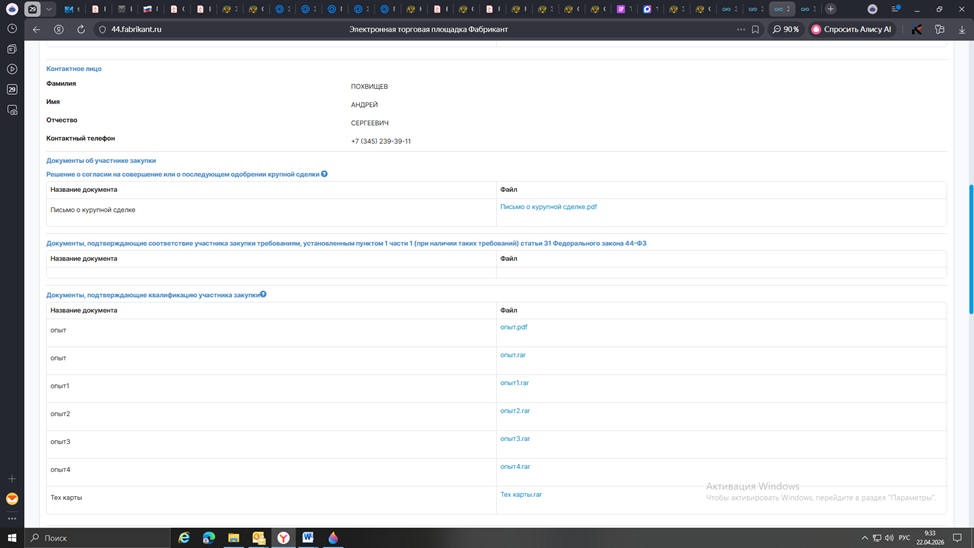
Task: Open the Тех карты.rar file link
Action: (521, 495)
